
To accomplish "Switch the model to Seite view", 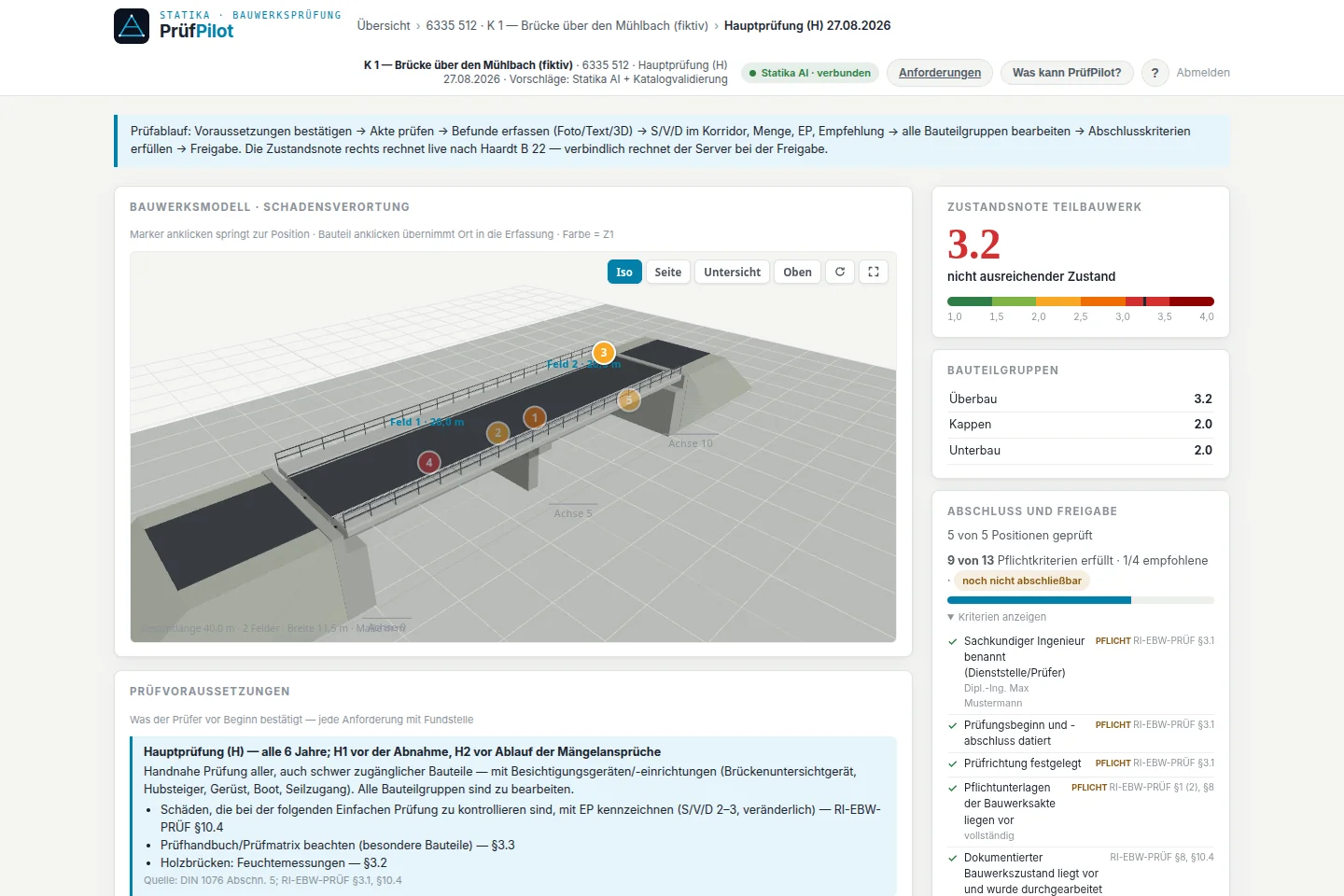I will 668,272.
